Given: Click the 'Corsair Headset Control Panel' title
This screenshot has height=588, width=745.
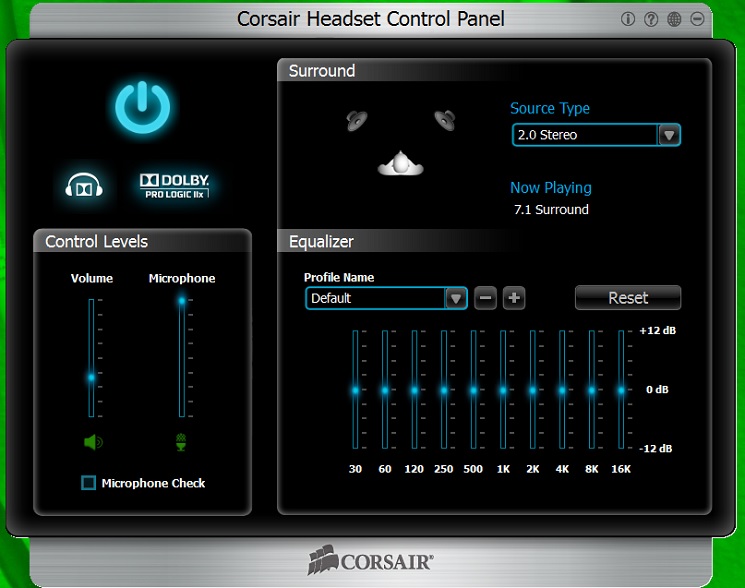Looking at the screenshot, I should [371, 19].
